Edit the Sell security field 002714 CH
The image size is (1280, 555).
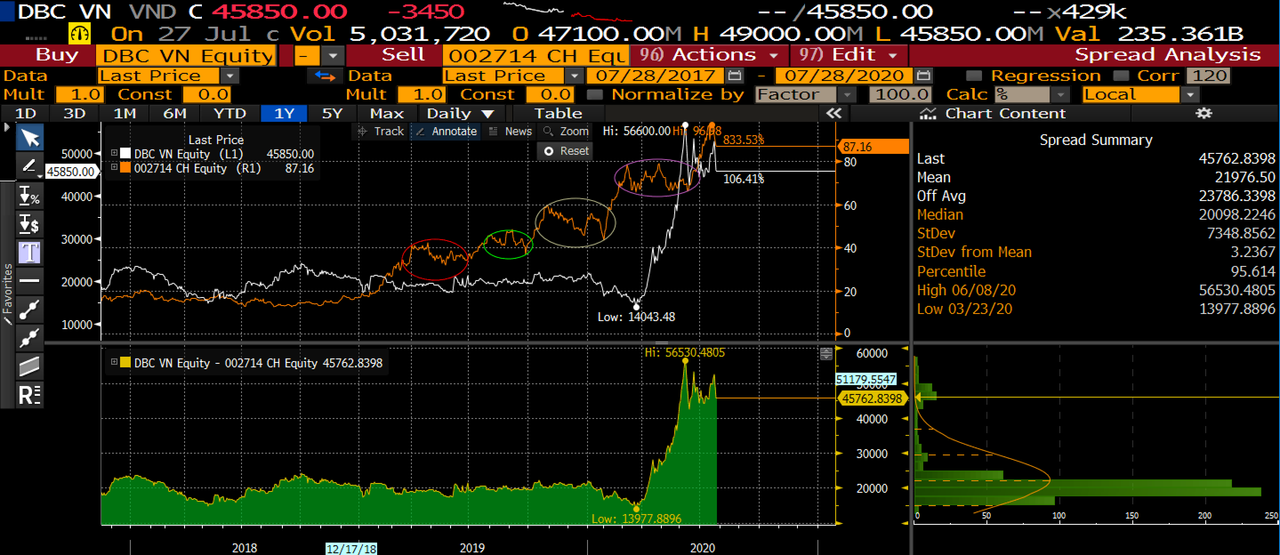[536, 56]
